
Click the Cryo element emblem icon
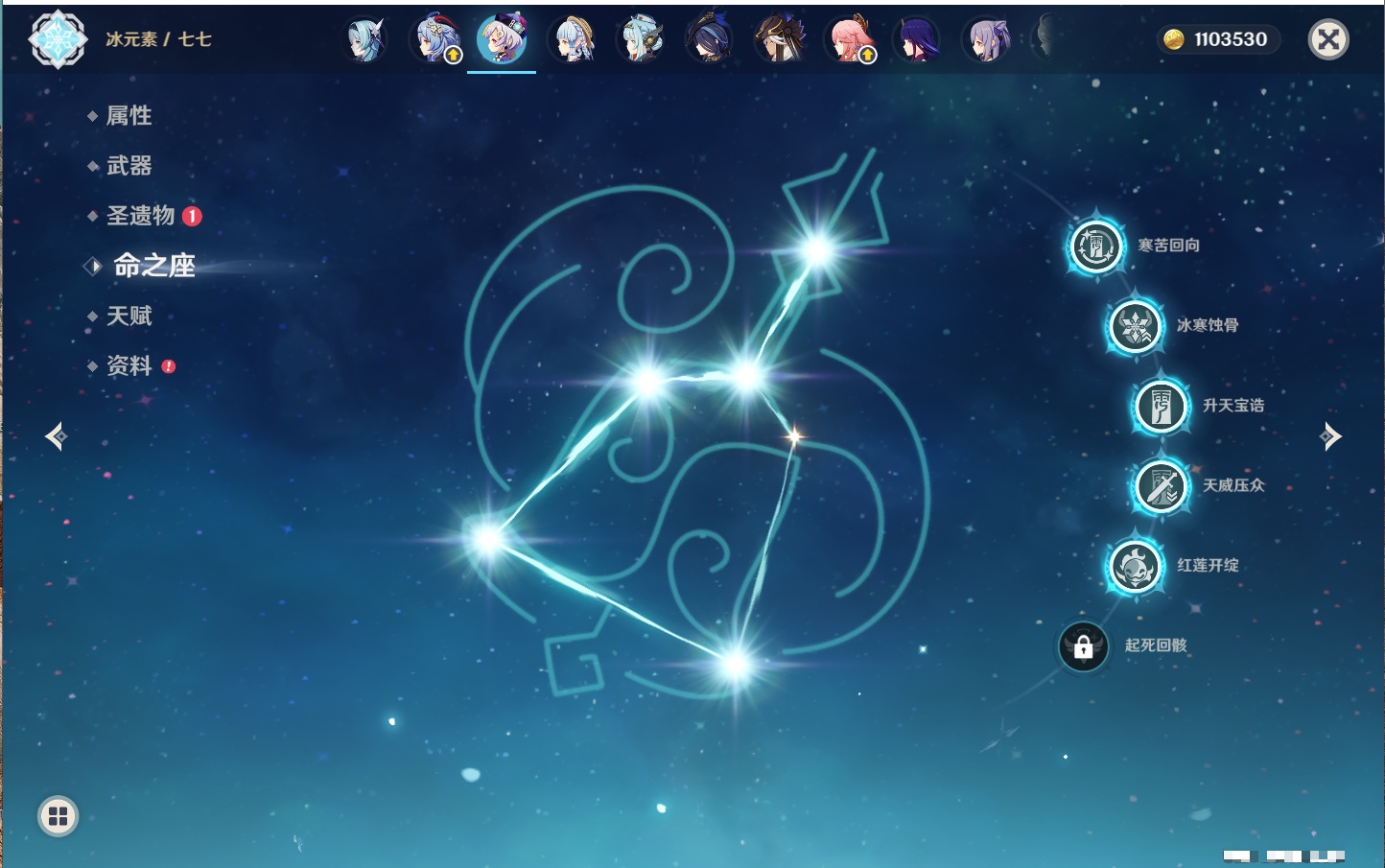[59, 39]
